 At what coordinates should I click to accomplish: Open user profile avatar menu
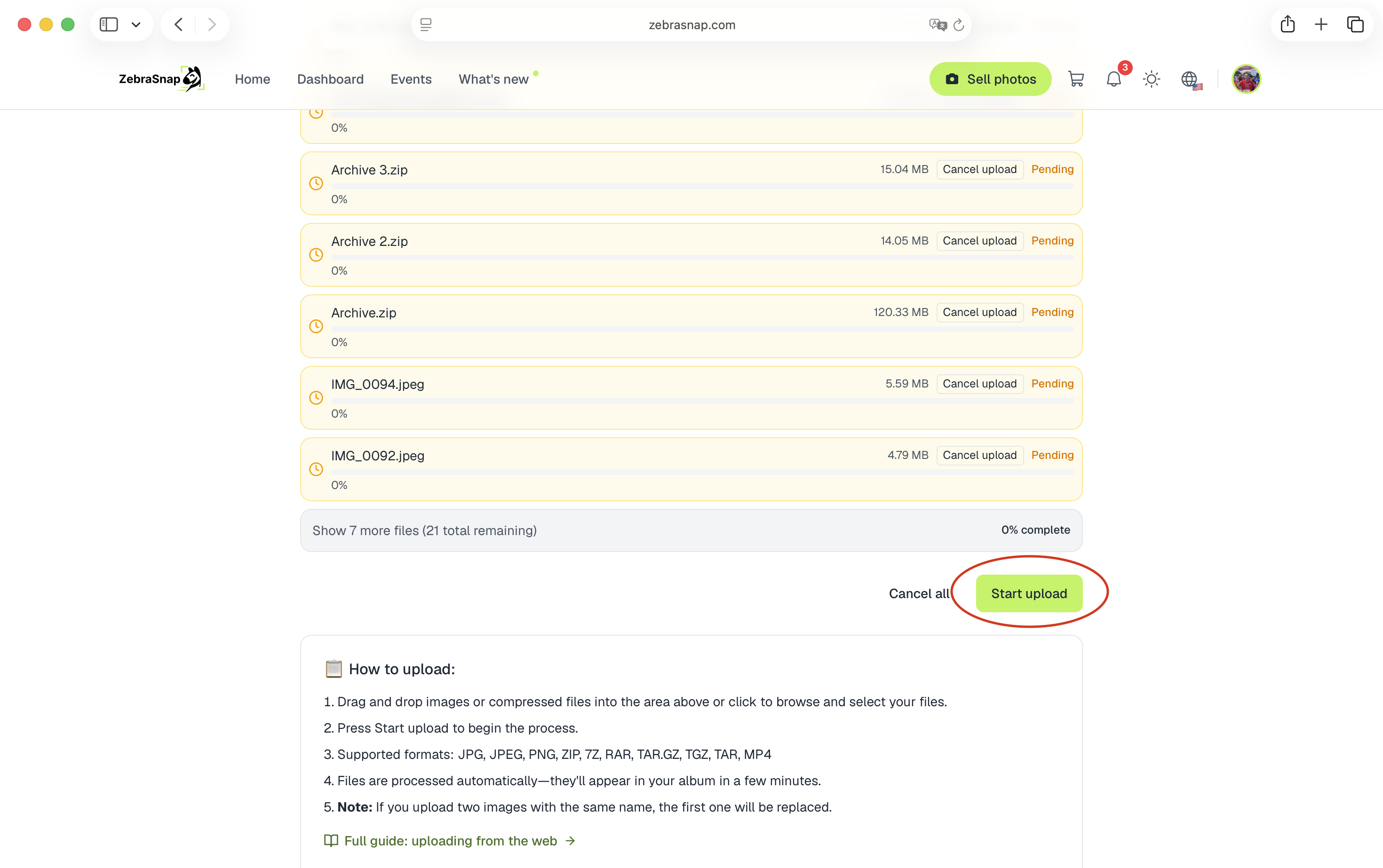[x=1246, y=79]
